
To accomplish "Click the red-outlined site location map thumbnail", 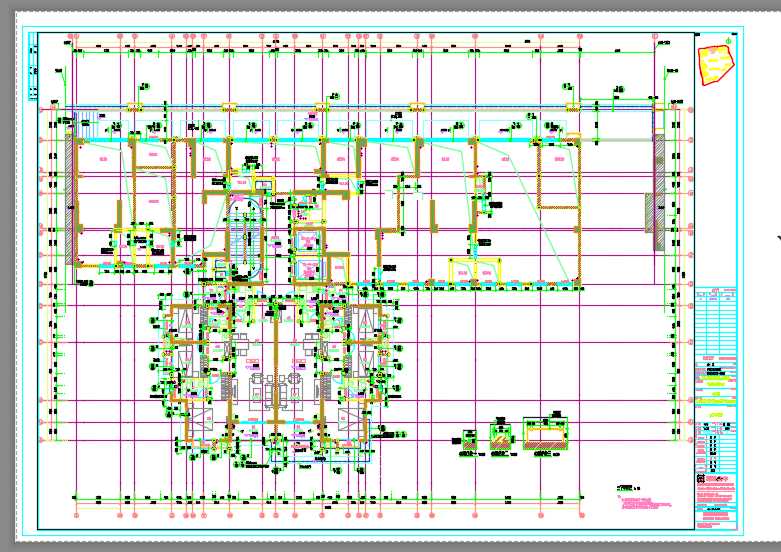I will [716, 65].
